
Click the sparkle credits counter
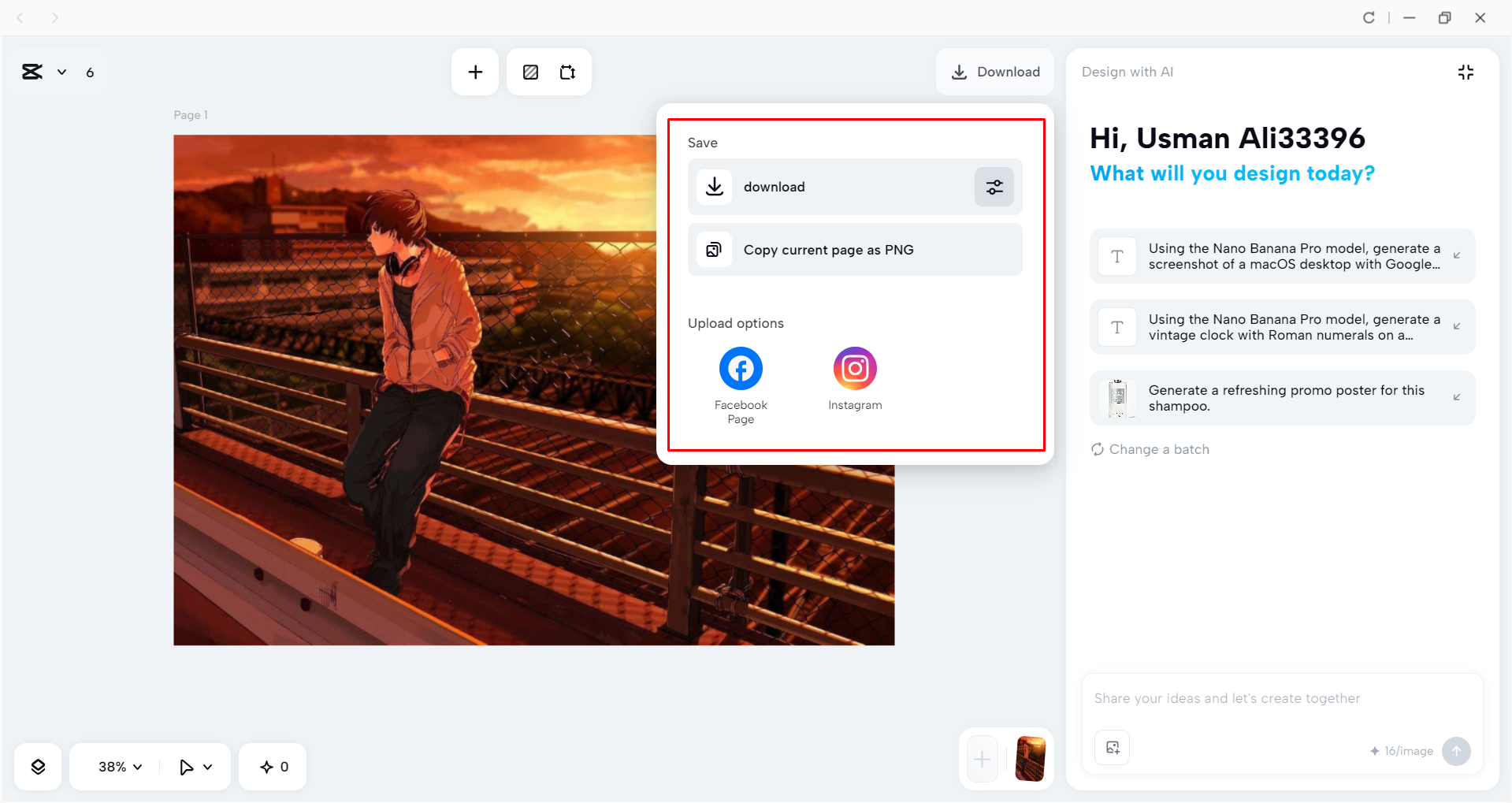[273, 767]
